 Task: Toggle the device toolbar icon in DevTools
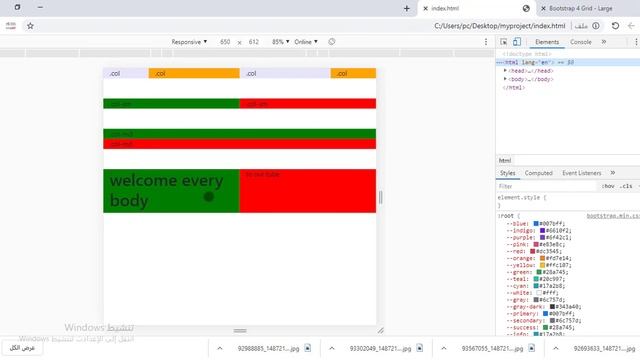pos(517,42)
